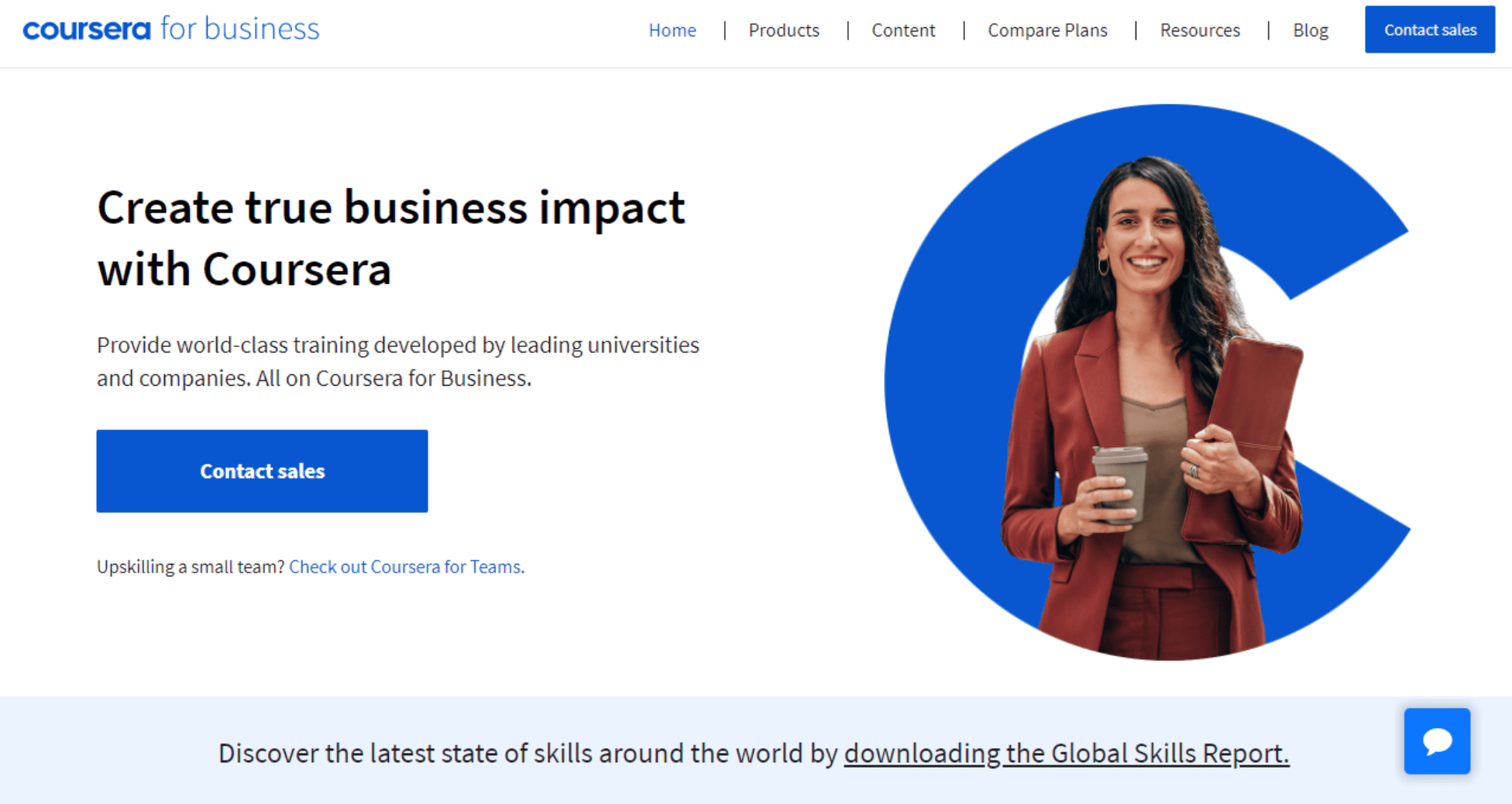Open the Products navigation item
Image resolution: width=1512 pixels, height=804 pixels.
point(784,29)
